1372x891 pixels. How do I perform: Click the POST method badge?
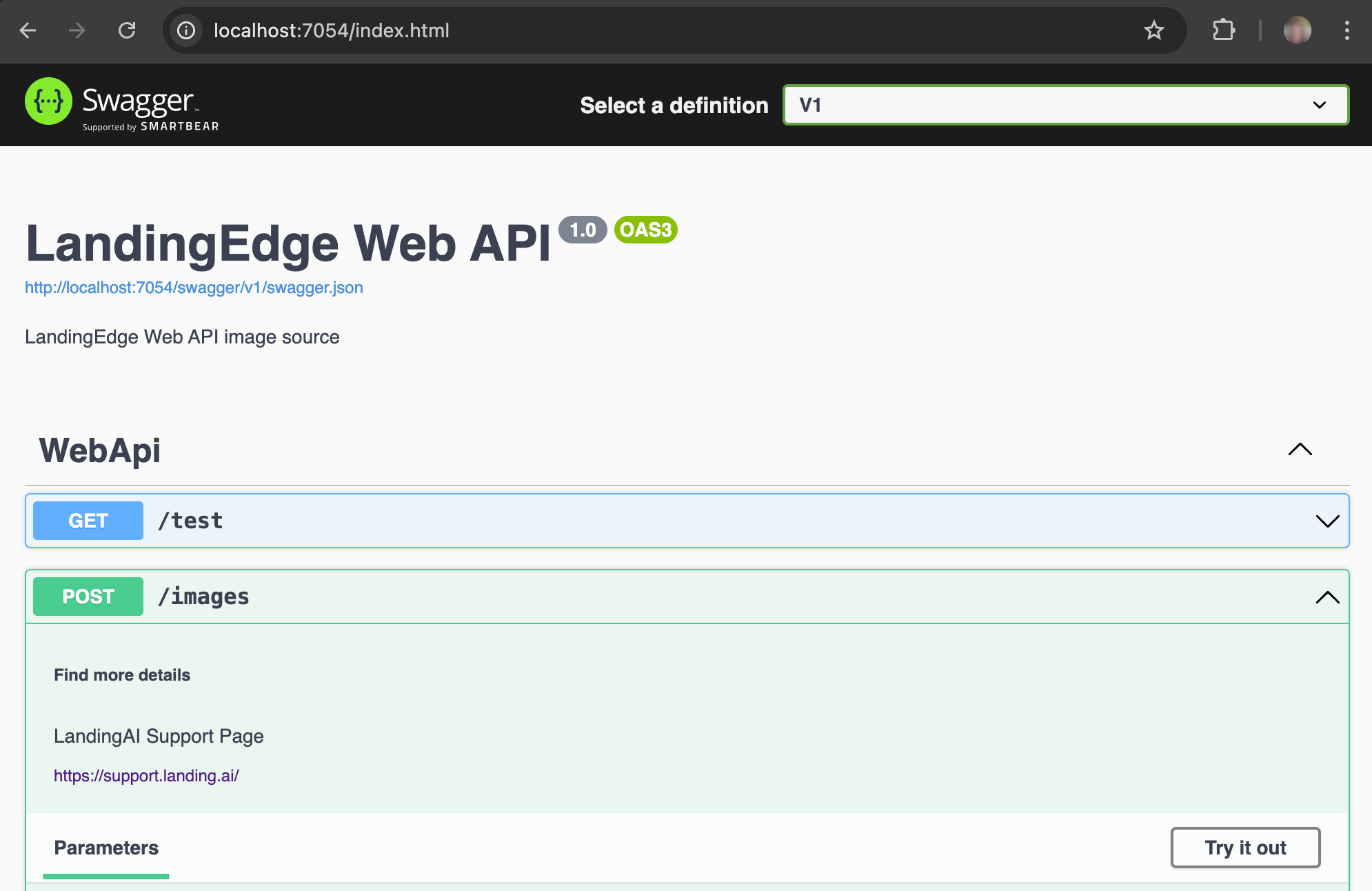(88, 597)
